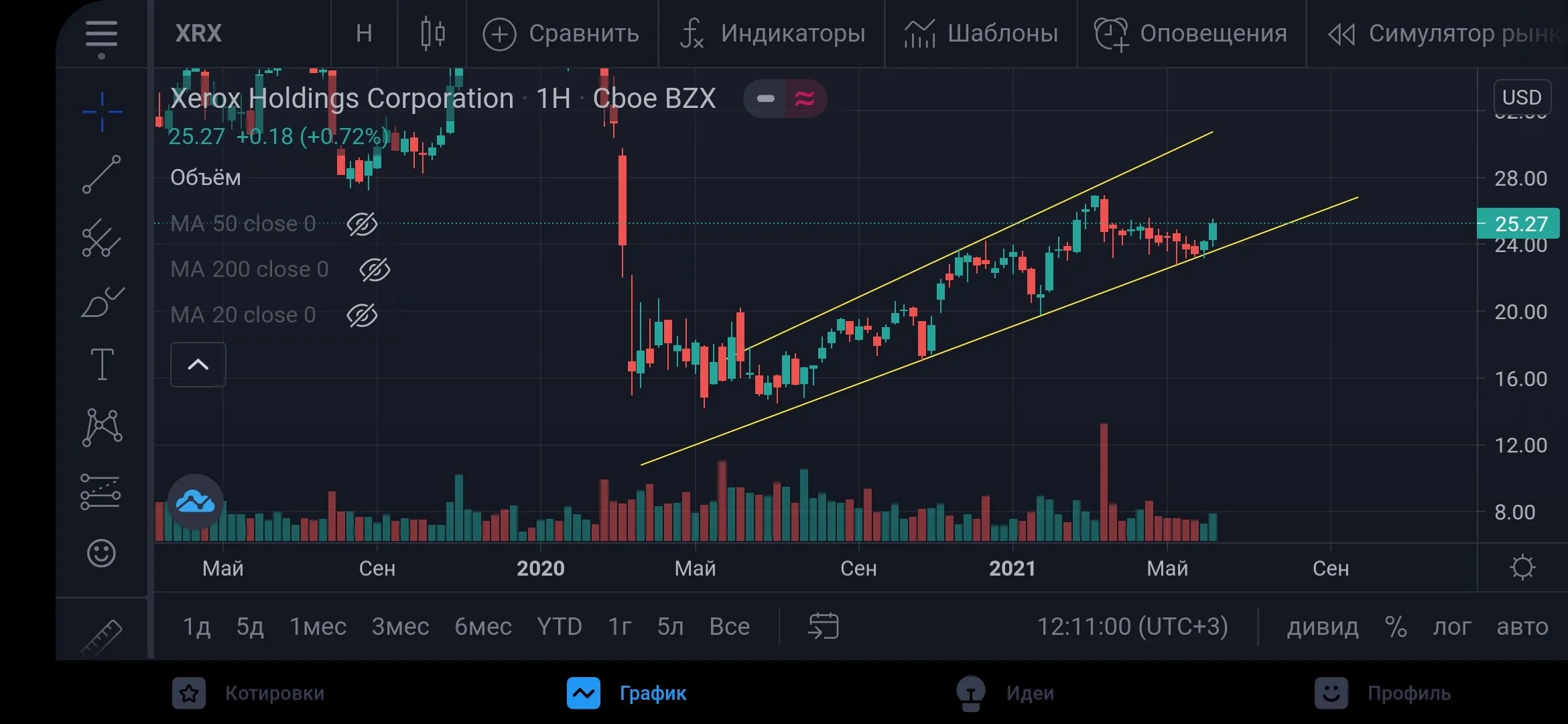Image resolution: width=1568 pixels, height=724 pixels.
Task: Toggle visibility of MA 200 indicator
Action: pos(375,269)
